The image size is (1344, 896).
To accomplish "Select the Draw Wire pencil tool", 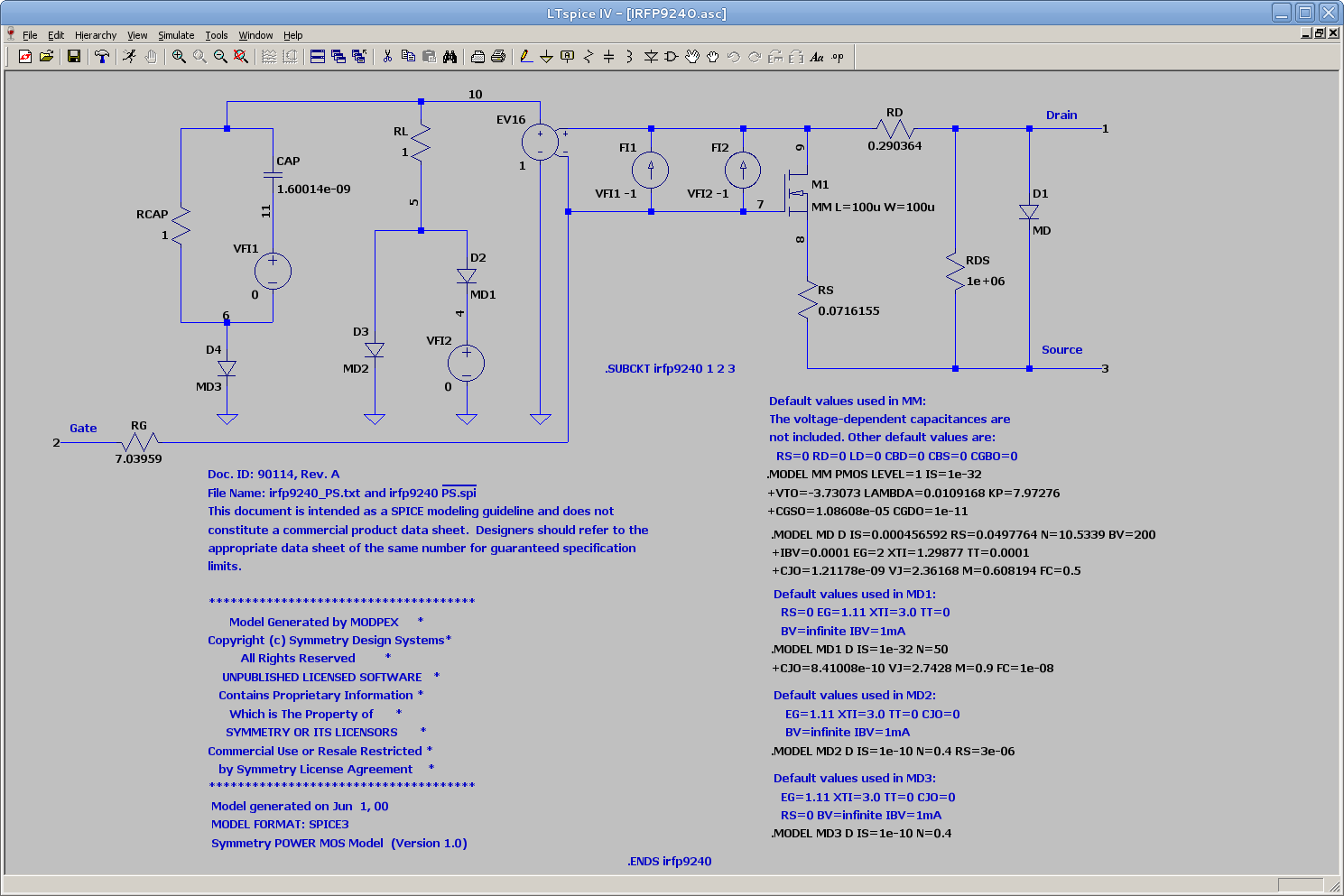I will (526, 57).
